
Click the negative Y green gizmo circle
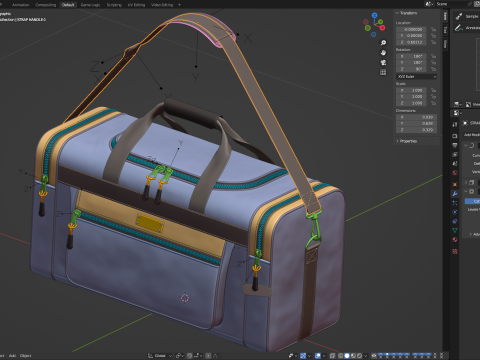click(368, 28)
